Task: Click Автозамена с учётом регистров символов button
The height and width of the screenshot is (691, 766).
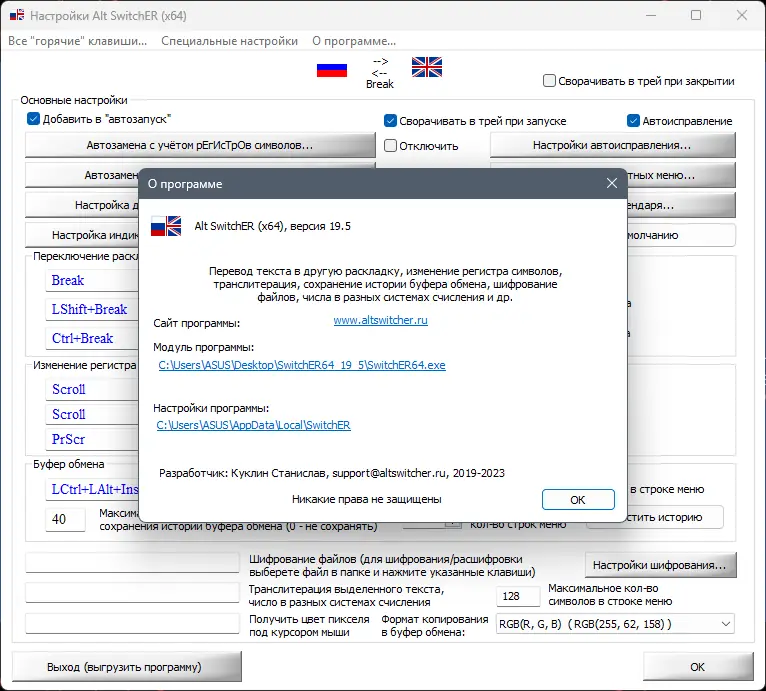Action: pyautogui.click(x=200, y=145)
